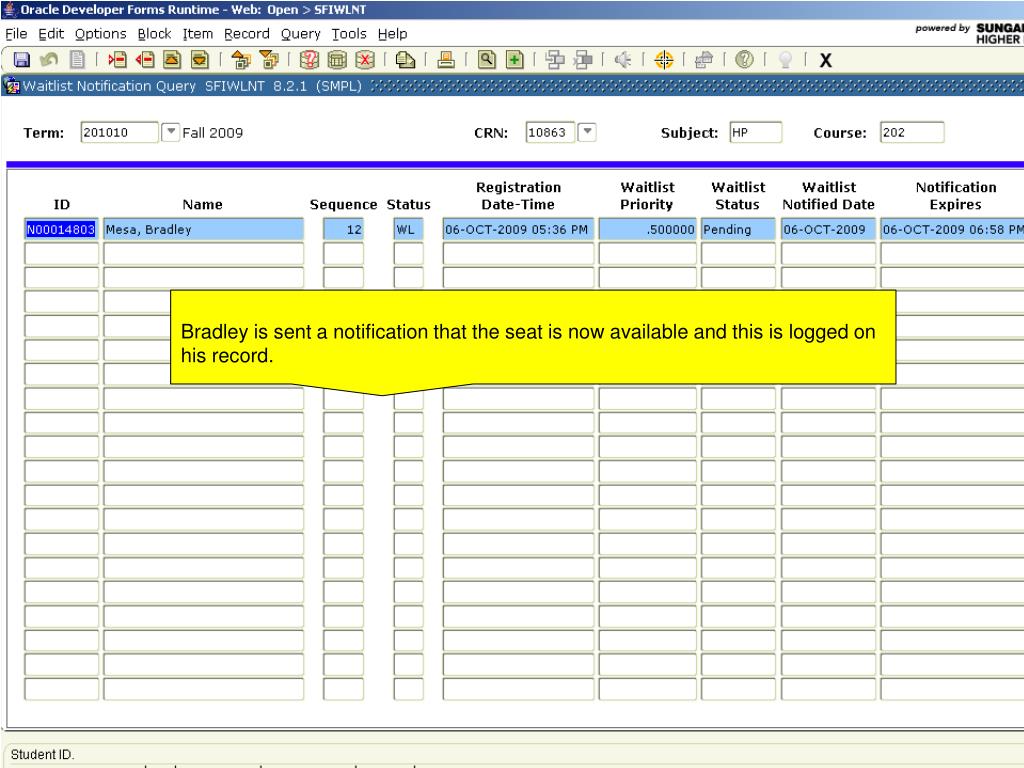
Task: Select the ID field N00014803
Action: 61,230
